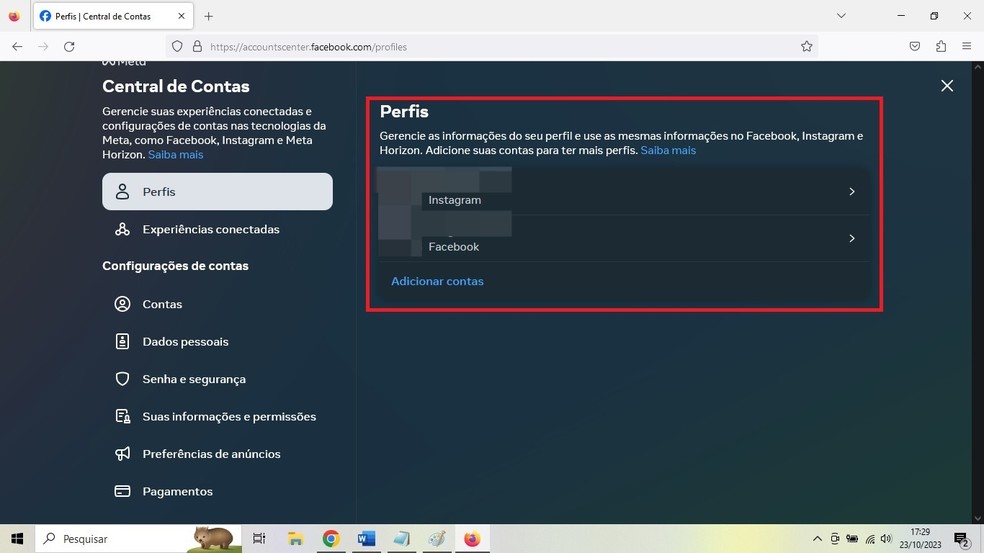Click the Experiências conectadas icon
This screenshot has height=553, width=984.
[122, 229]
